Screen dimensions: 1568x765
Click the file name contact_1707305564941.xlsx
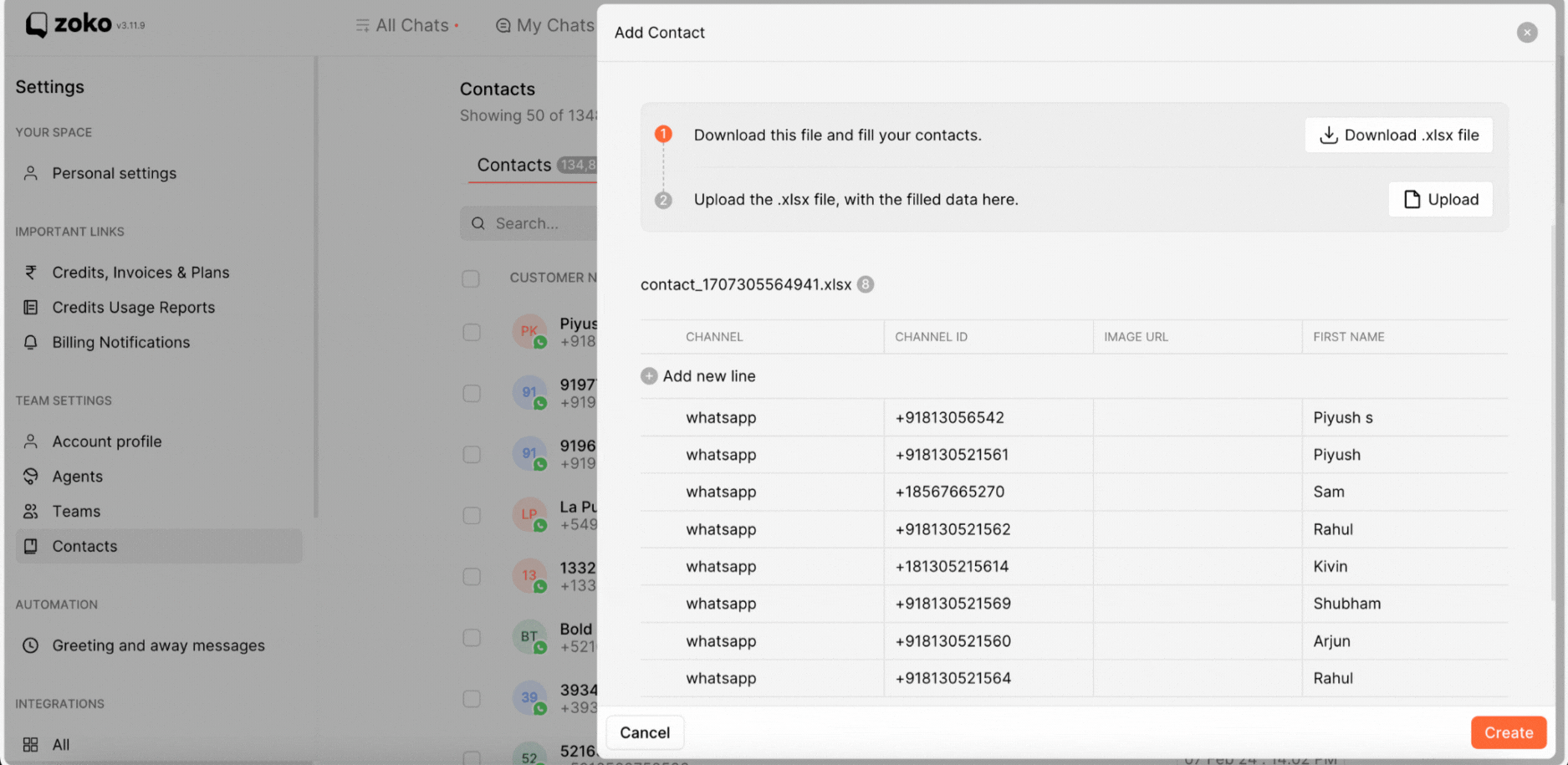(x=746, y=284)
